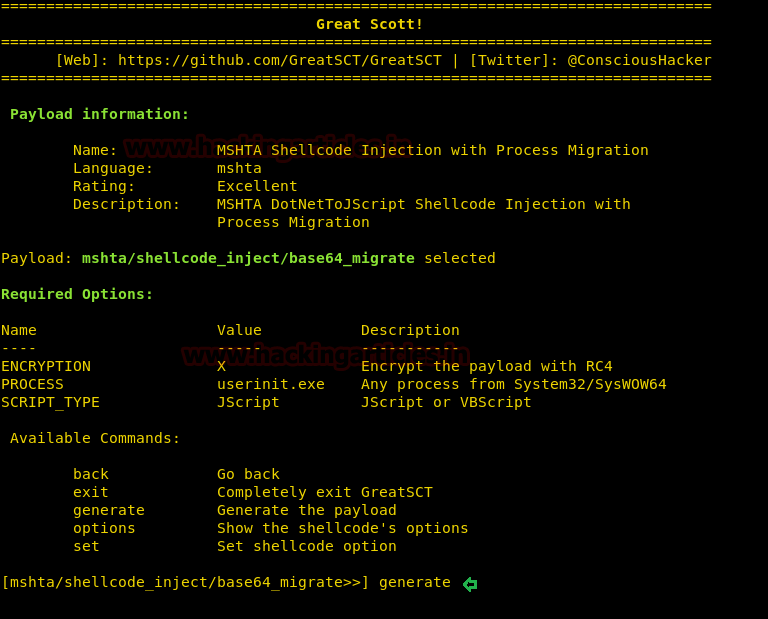Click the mshta/shellcode_inject/base64_migrate prompt
The image size is (768, 619).
coord(185,583)
